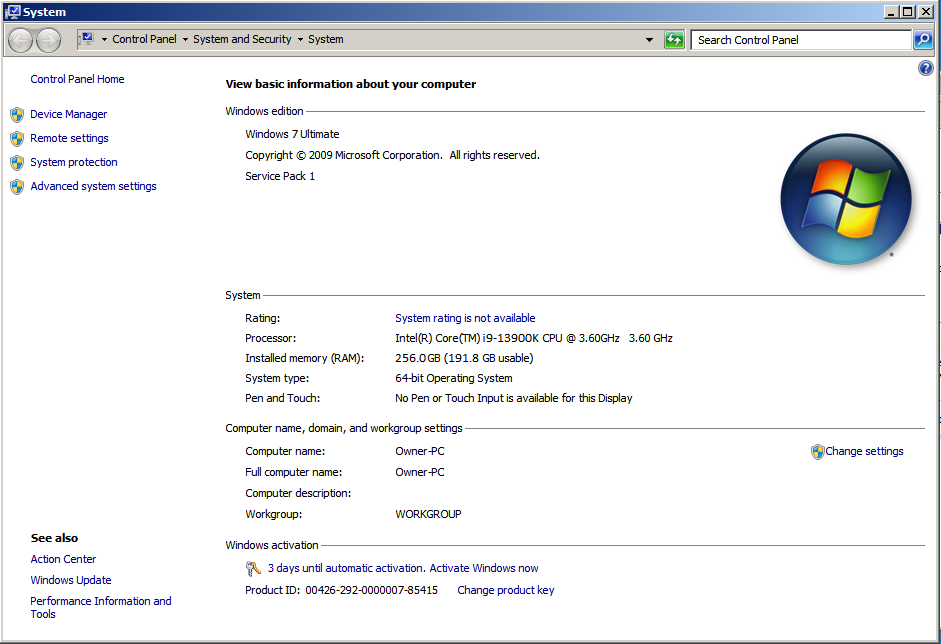Open the address bar history dropdown
The height and width of the screenshot is (644, 941).
649,40
